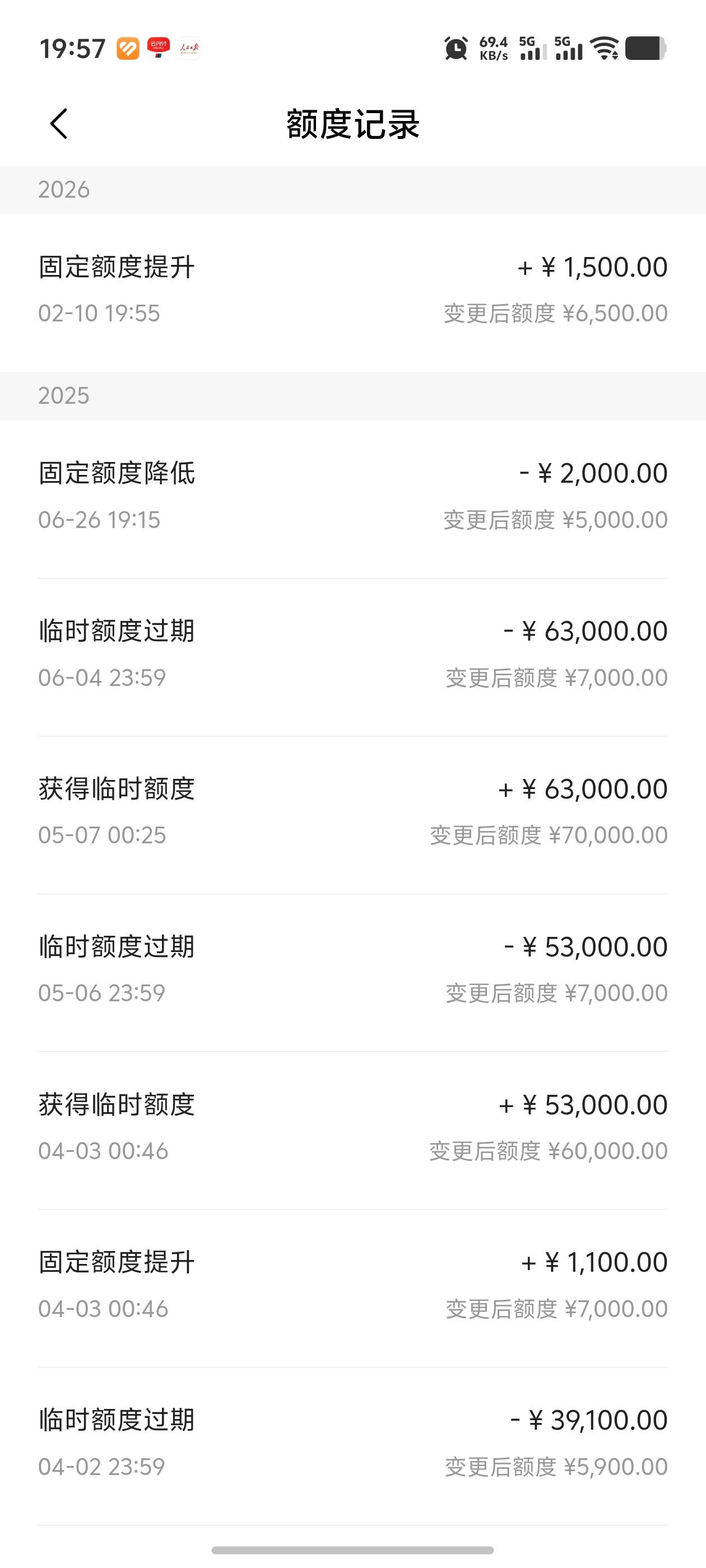Tap the 69.4 KB/s network speed indicator
This screenshot has height=1568, width=706.
click(x=494, y=48)
